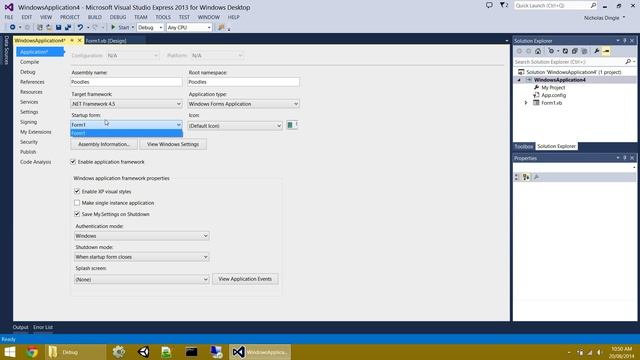Start debugging with the green Start arrow
640x360 pixels.
point(113,27)
